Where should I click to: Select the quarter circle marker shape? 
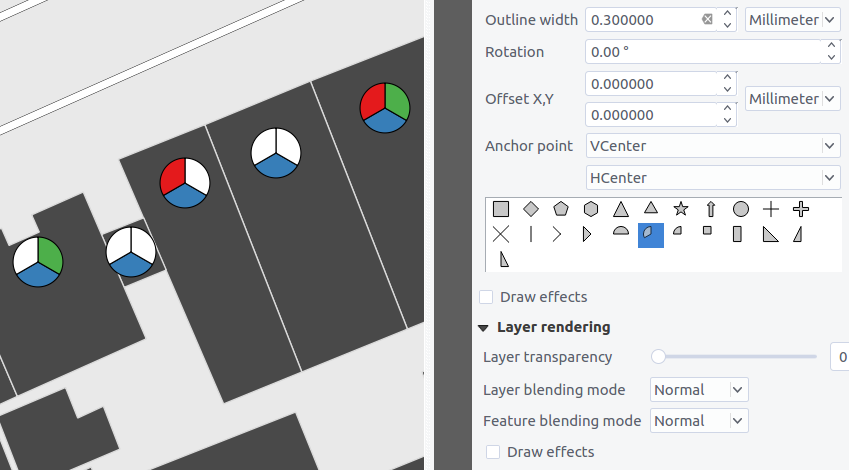pos(677,231)
